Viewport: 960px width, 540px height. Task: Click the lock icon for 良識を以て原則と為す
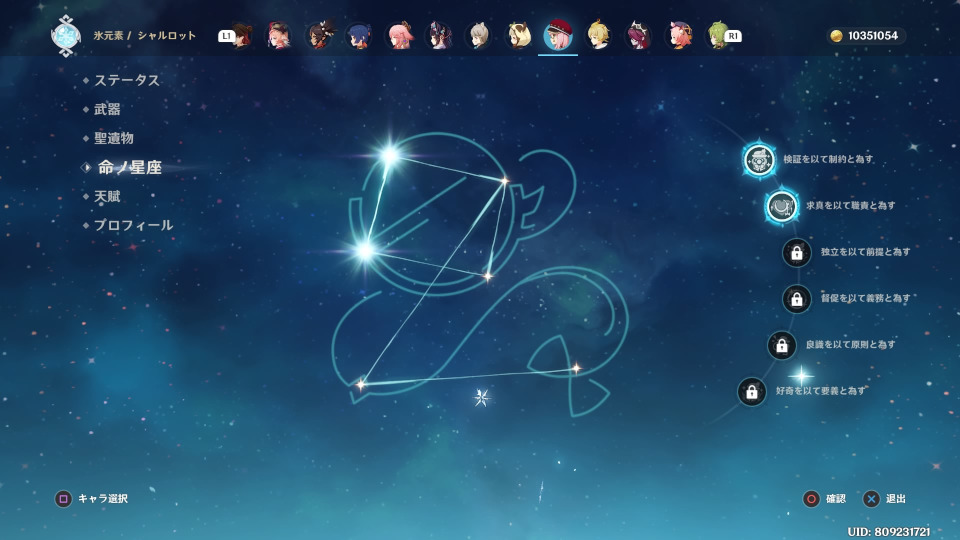coord(782,345)
